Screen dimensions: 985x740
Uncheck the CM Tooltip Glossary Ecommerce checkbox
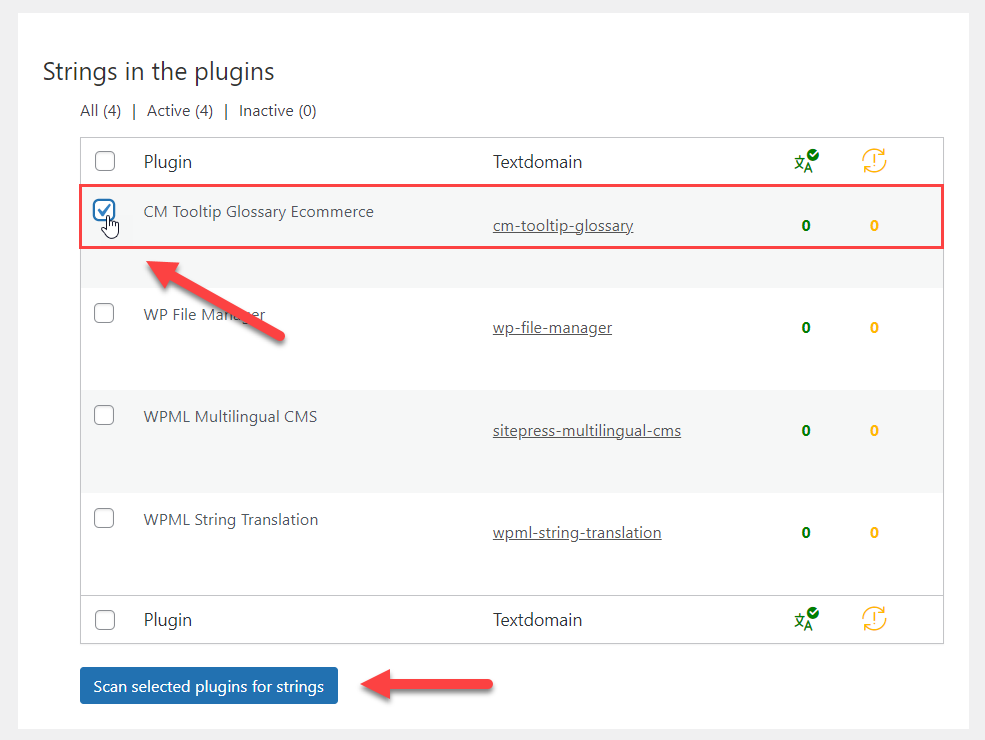coord(104,210)
